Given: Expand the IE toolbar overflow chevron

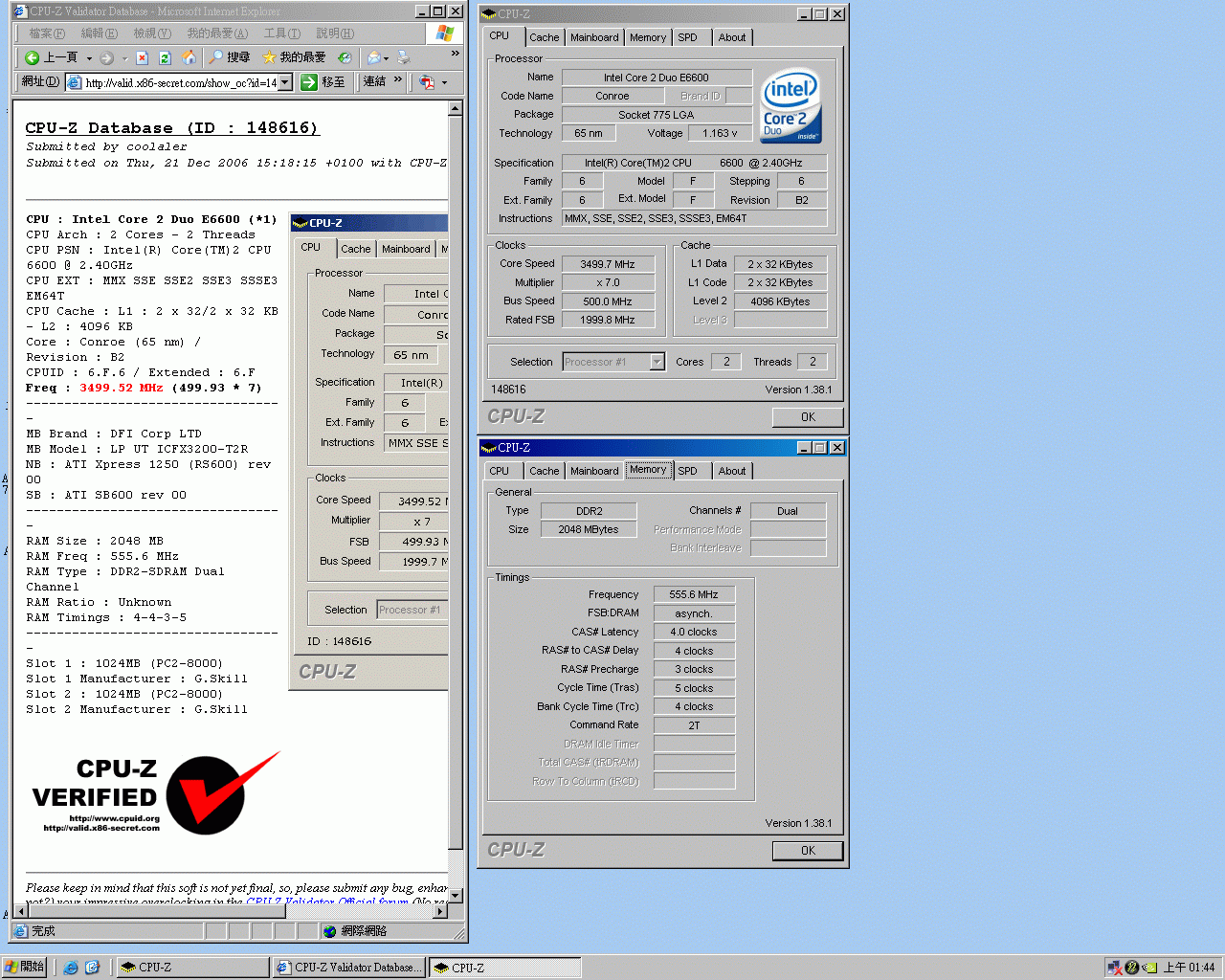Looking at the screenshot, I should (x=455, y=54).
